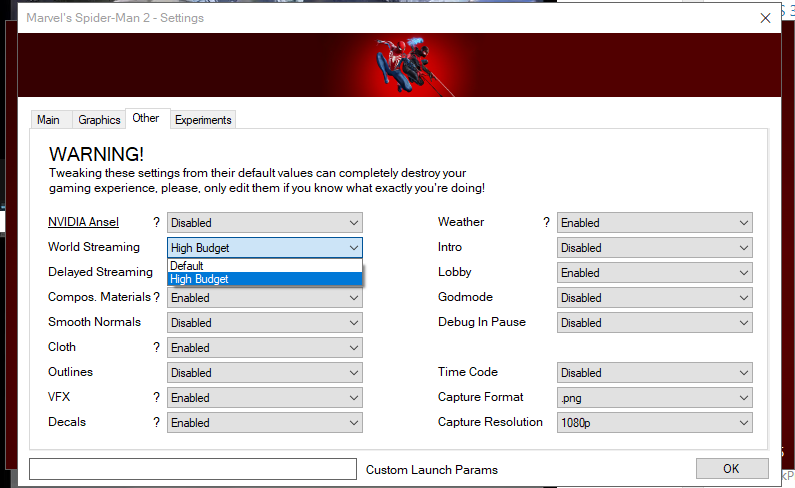Open the Outlines dropdown

pyautogui.click(x=265, y=372)
